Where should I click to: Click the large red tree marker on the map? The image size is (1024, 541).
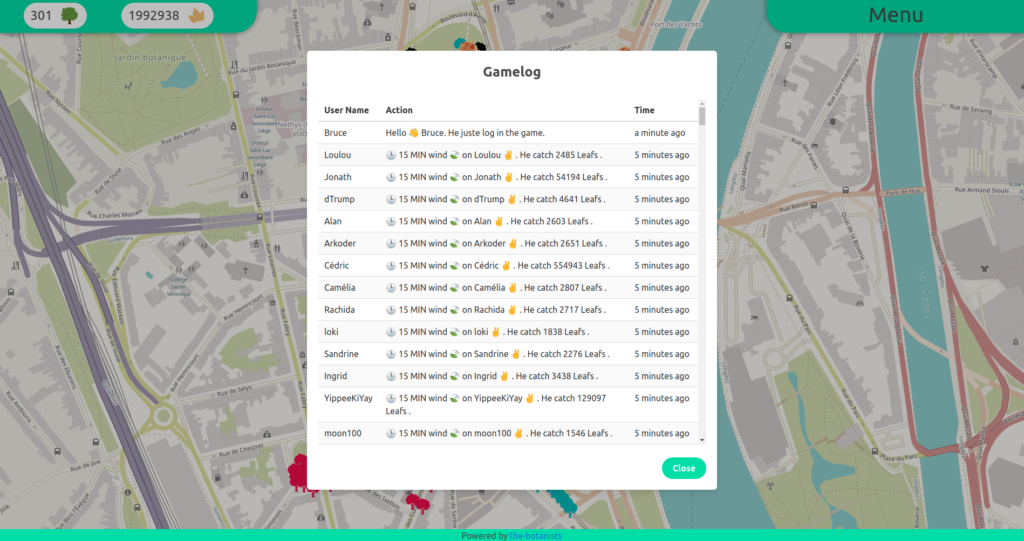298,472
